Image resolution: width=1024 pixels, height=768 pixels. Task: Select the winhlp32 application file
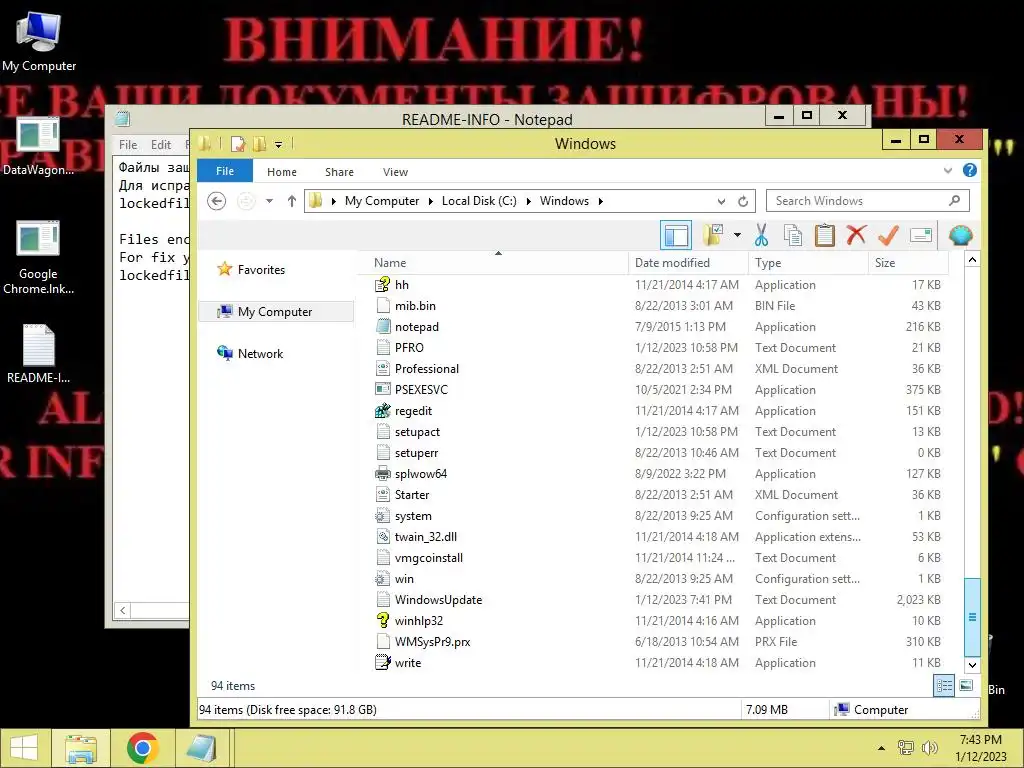[x=418, y=621]
